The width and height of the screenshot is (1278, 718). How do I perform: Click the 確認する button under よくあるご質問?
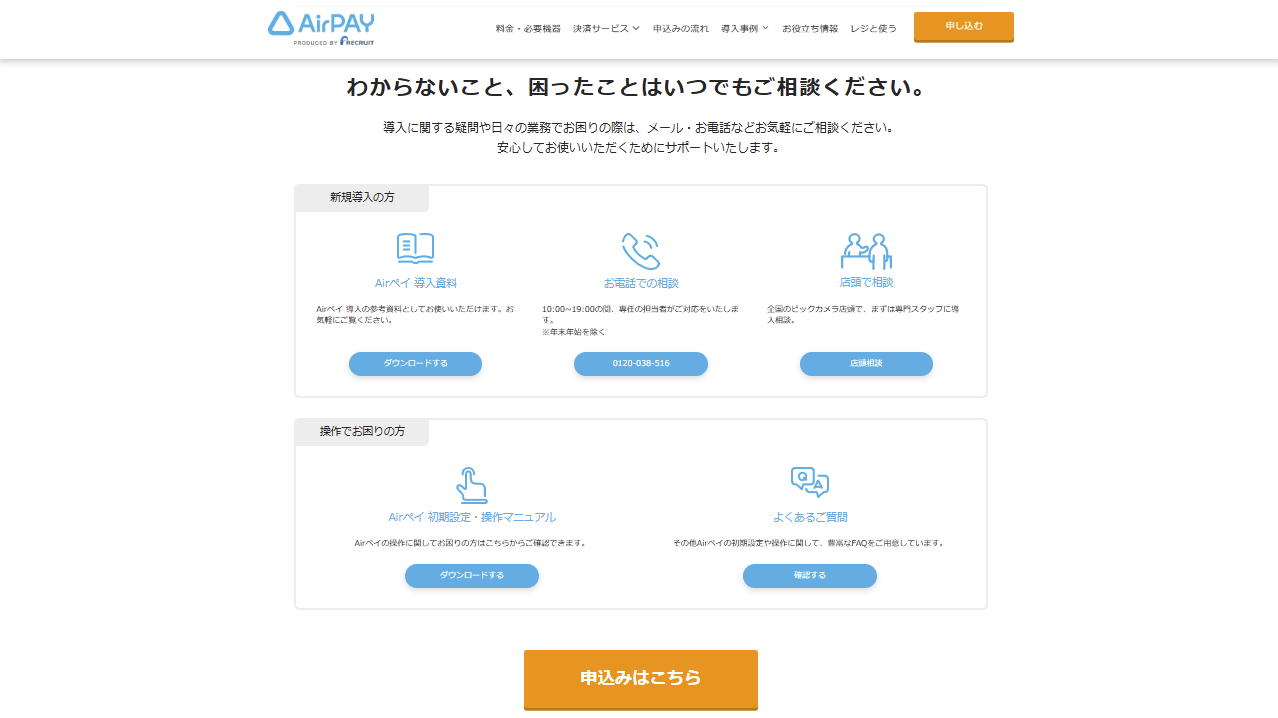point(810,575)
